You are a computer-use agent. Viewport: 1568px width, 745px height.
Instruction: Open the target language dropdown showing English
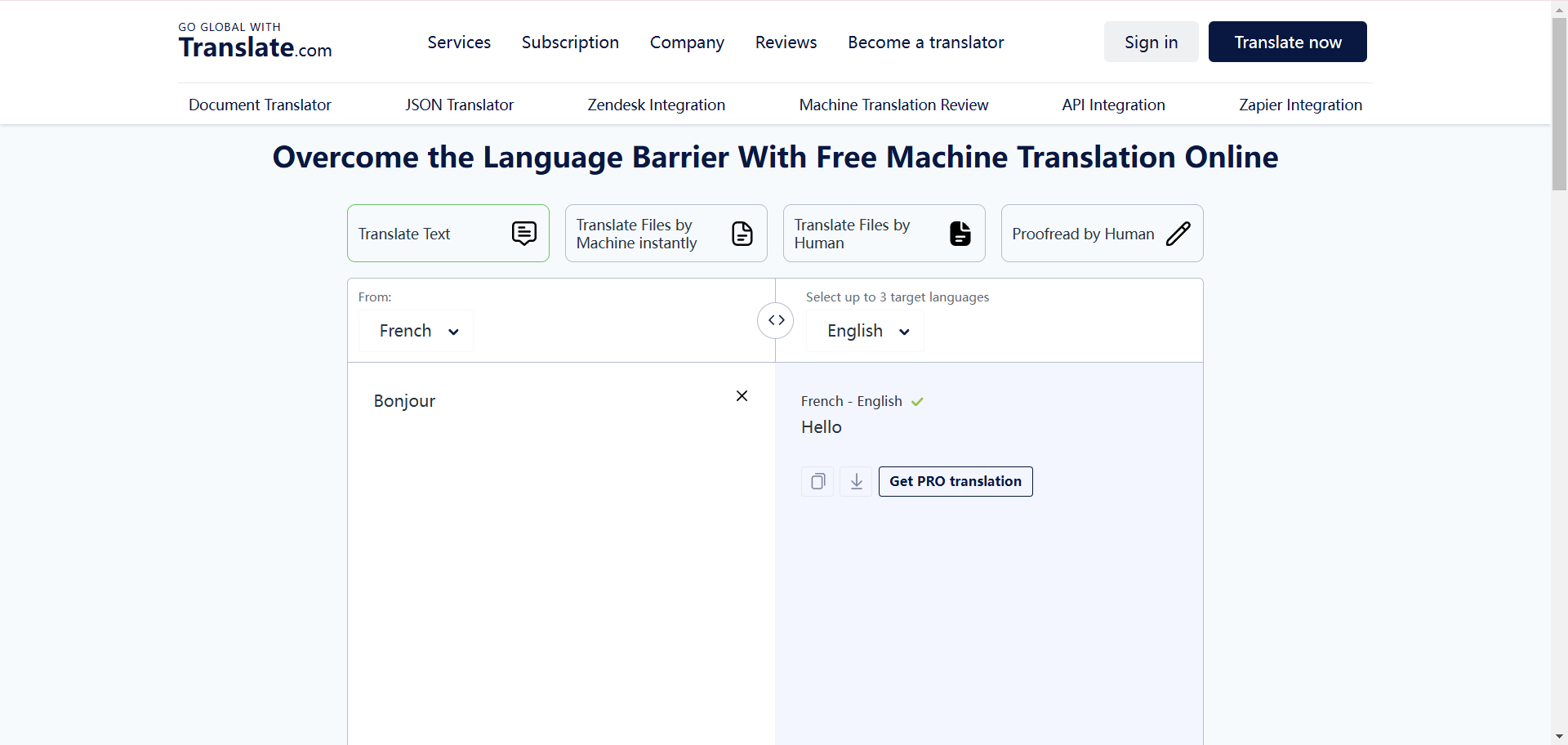[865, 331]
